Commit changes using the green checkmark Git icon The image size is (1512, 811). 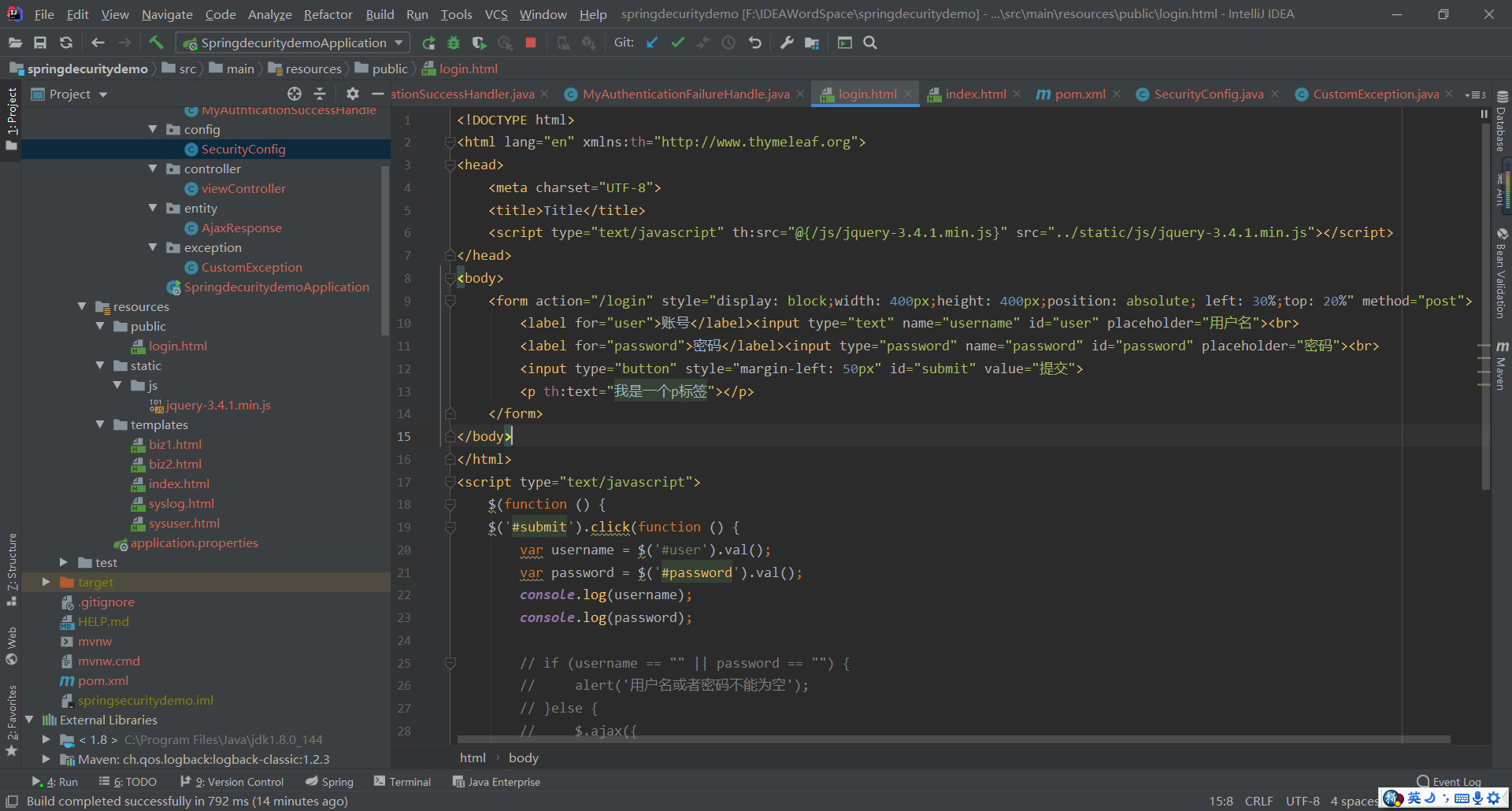tap(677, 43)
